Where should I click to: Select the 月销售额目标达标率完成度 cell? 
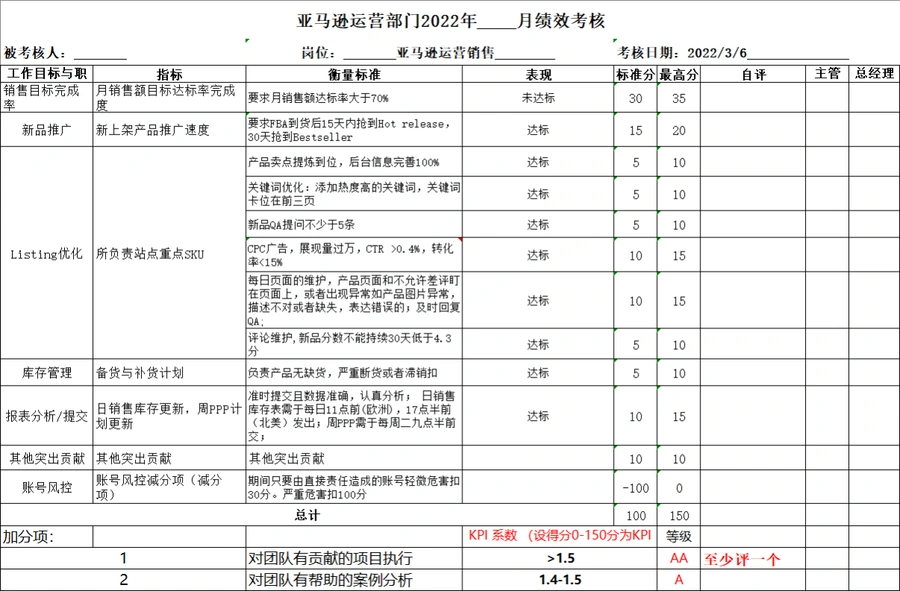(169, 98)
